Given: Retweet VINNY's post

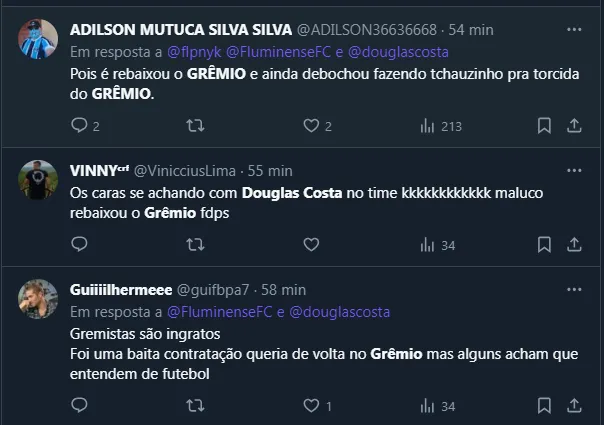Looking at the screenshot, I should pyautogui.click(x=196, y=244).
